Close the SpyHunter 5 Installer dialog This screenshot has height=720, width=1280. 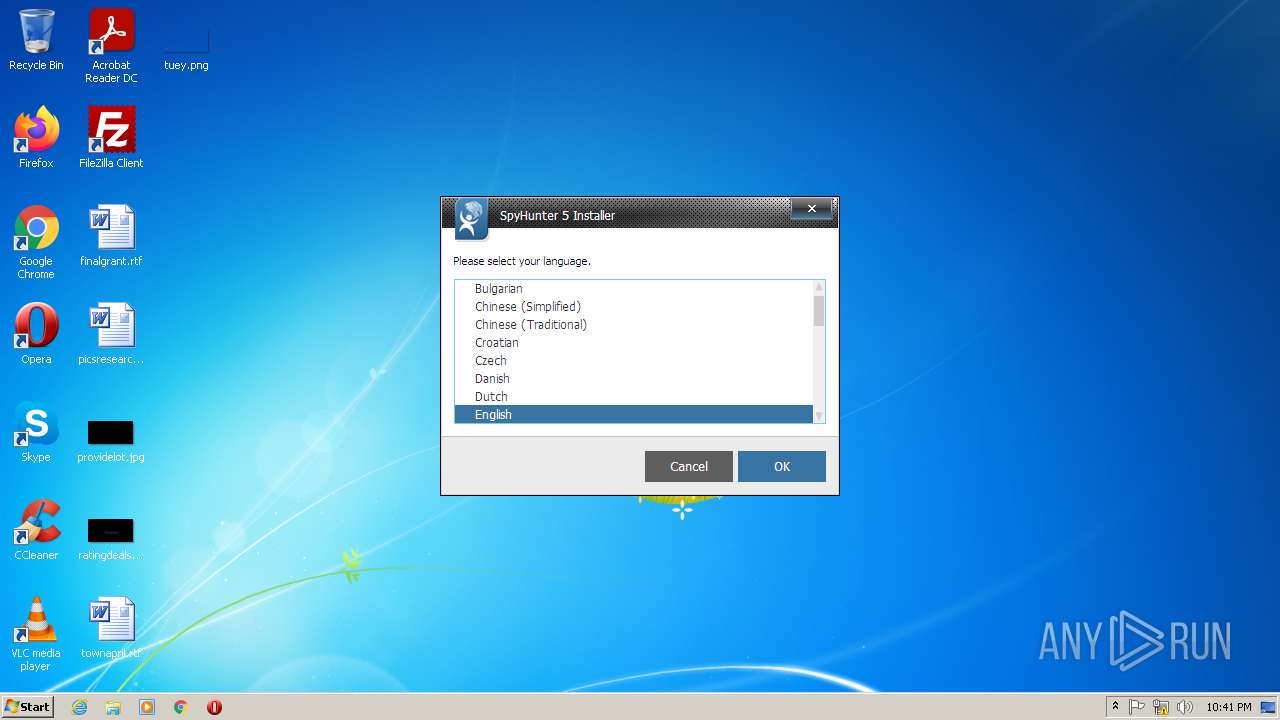[812, 208]
